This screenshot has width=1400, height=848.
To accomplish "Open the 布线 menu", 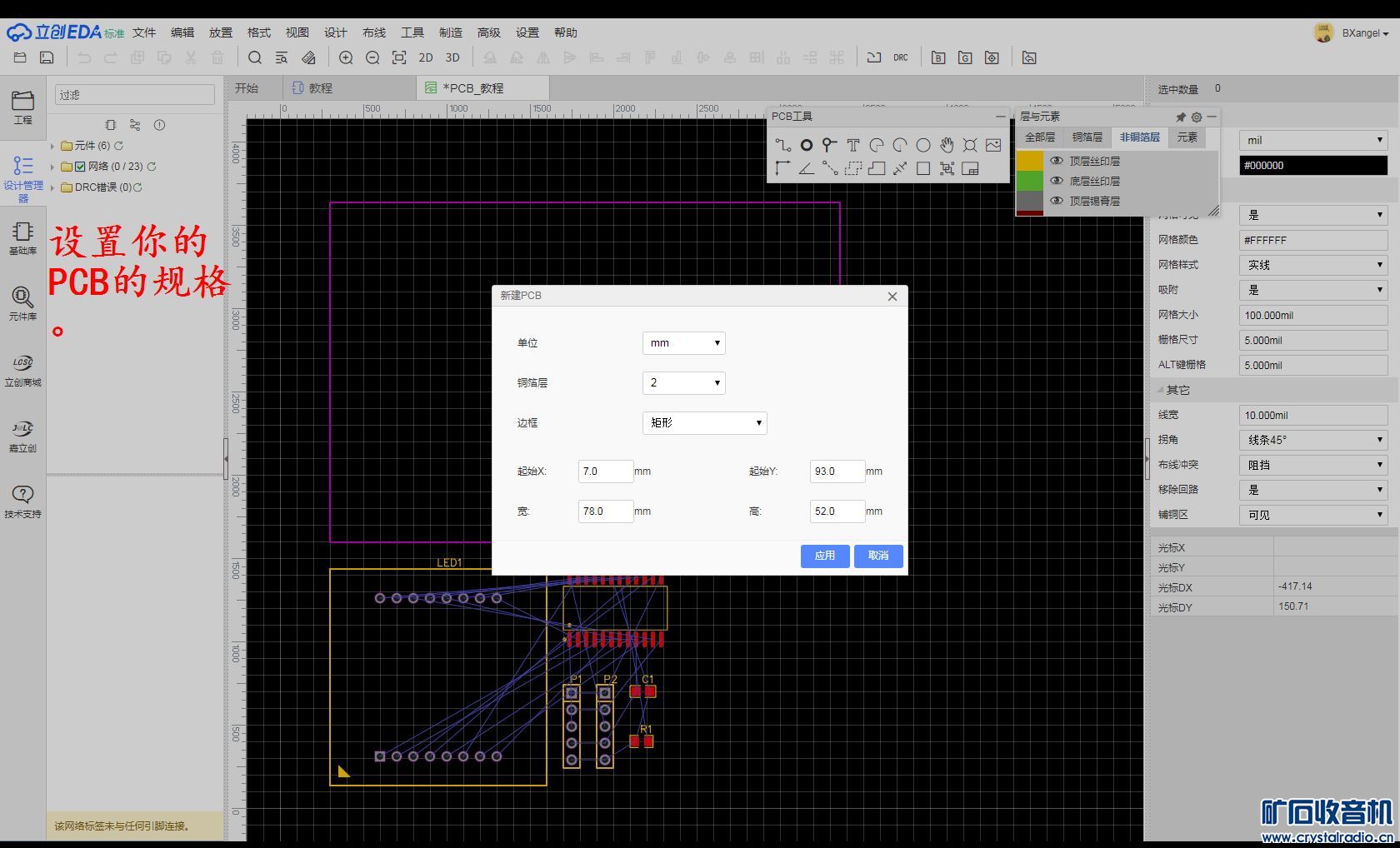I will pos(374,32).
